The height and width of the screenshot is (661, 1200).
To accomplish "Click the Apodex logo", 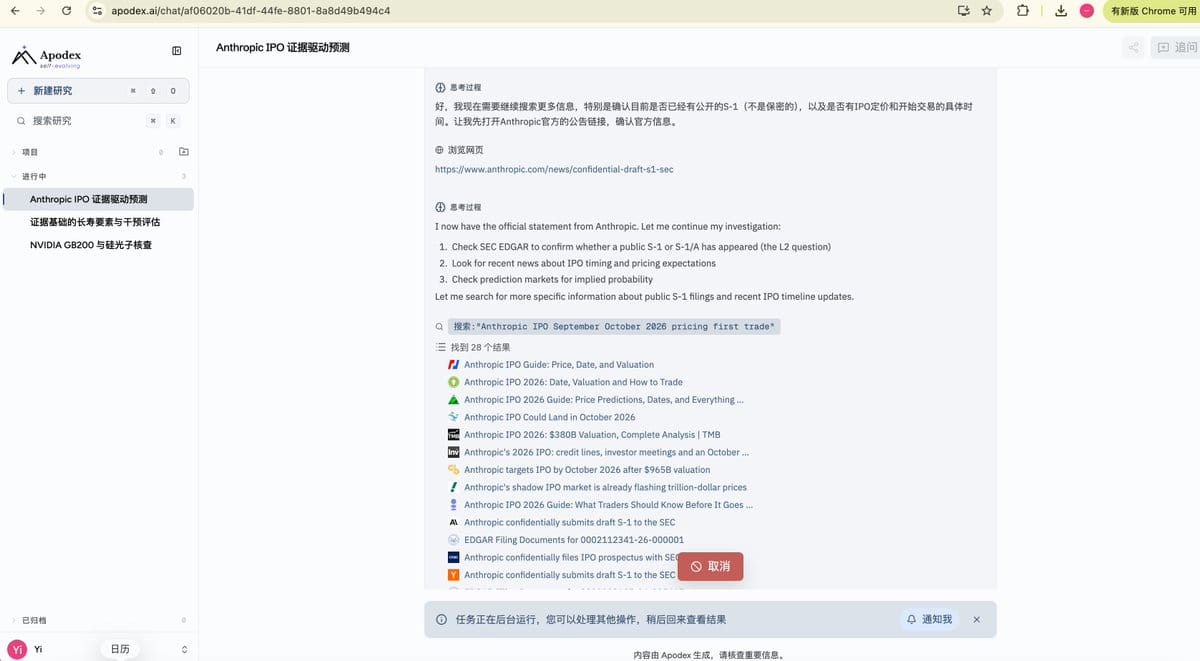I will pyautogui.click(x=46, y=57).
